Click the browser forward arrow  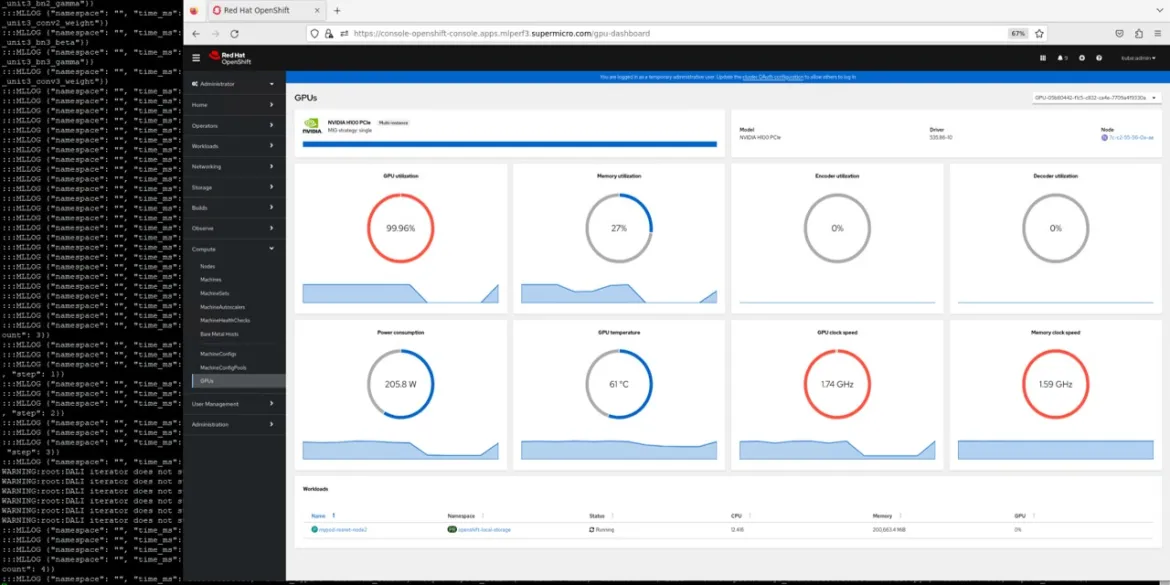tap(216, 34)
